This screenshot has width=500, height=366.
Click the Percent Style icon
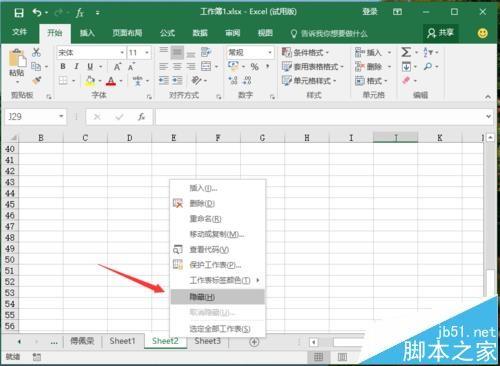pyautogui.click(x=255, y=67)
